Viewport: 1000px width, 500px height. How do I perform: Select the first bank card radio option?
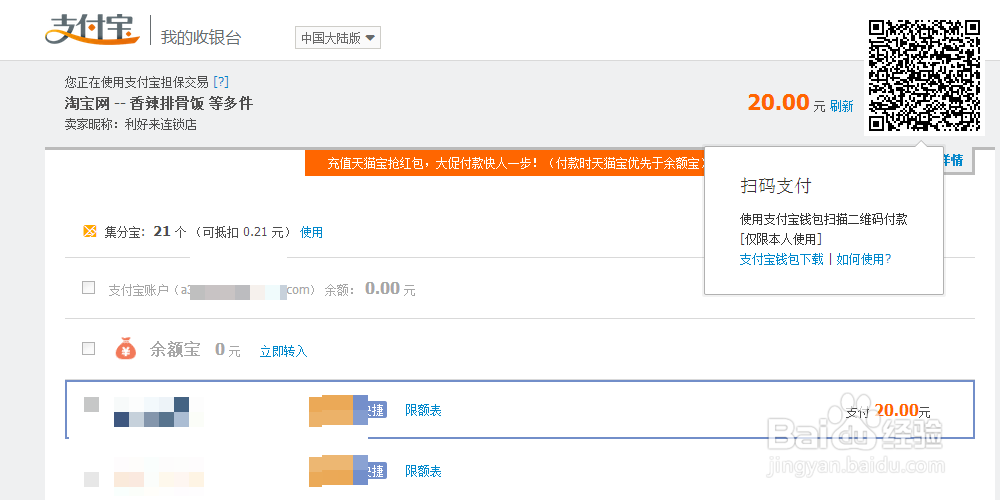tap(91, 404)
